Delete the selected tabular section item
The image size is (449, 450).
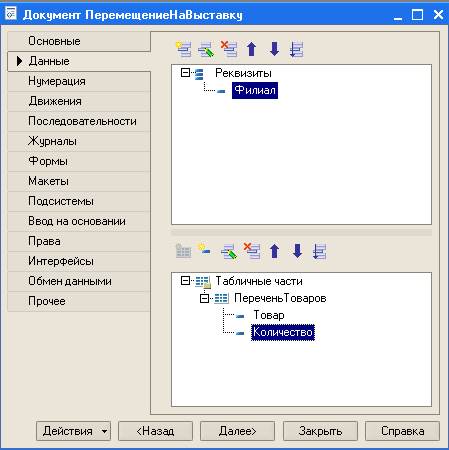[252, 251]
